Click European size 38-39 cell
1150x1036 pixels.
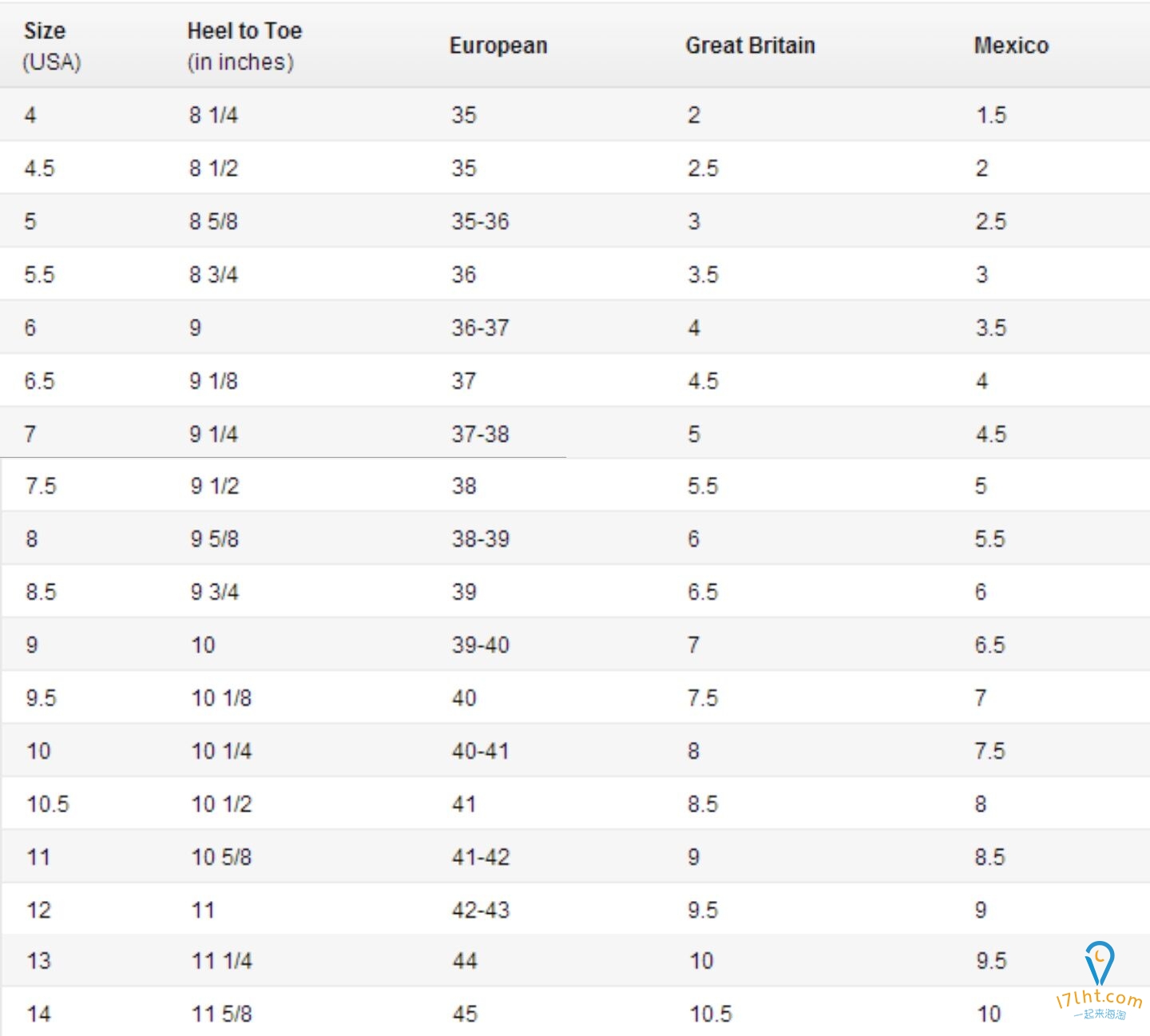(481, 538)
